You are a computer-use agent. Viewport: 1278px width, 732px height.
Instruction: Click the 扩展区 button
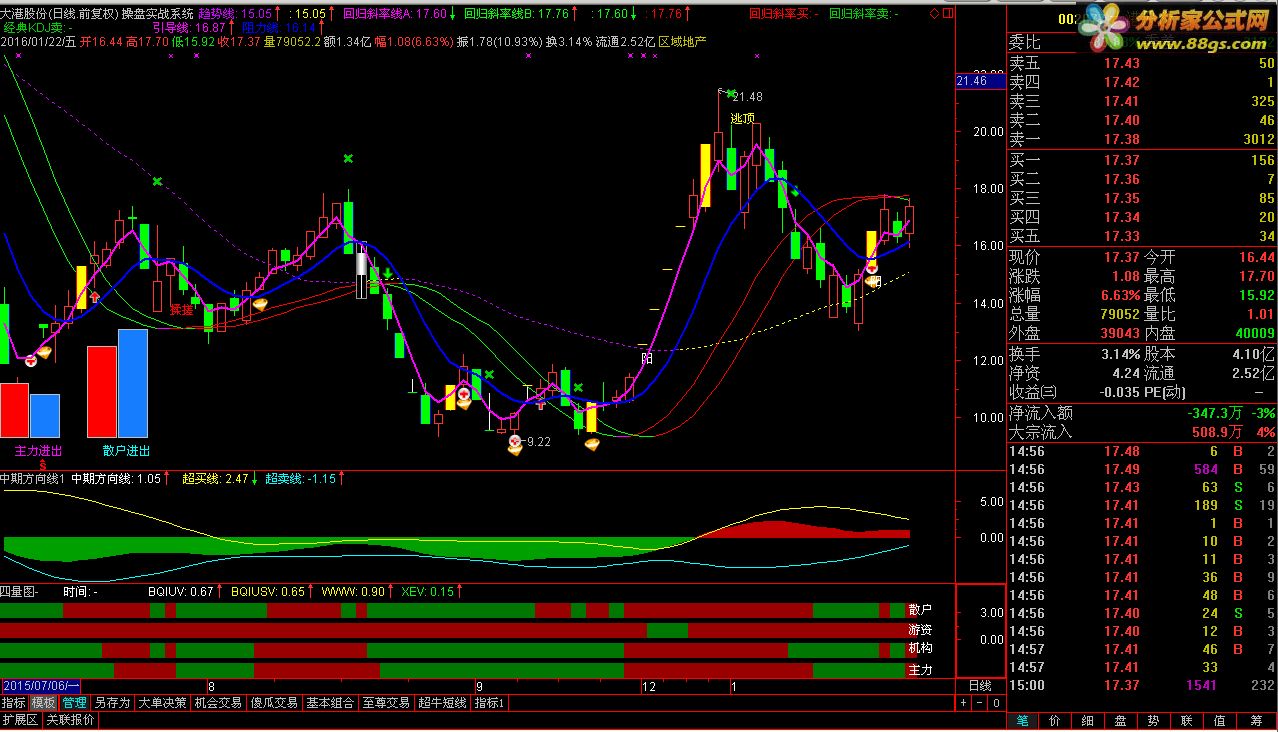[x=20, y=720]
